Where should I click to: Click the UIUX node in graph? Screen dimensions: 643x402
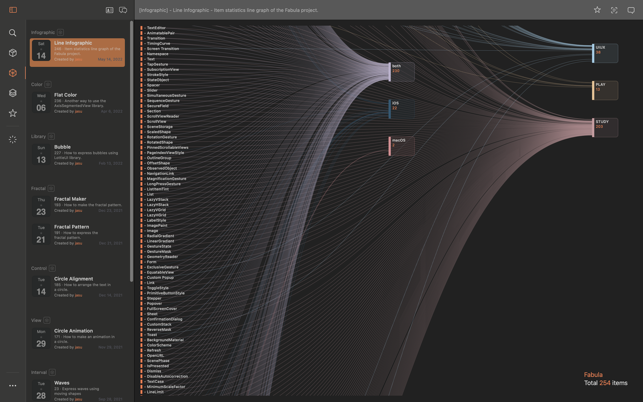tap(604, 51)
